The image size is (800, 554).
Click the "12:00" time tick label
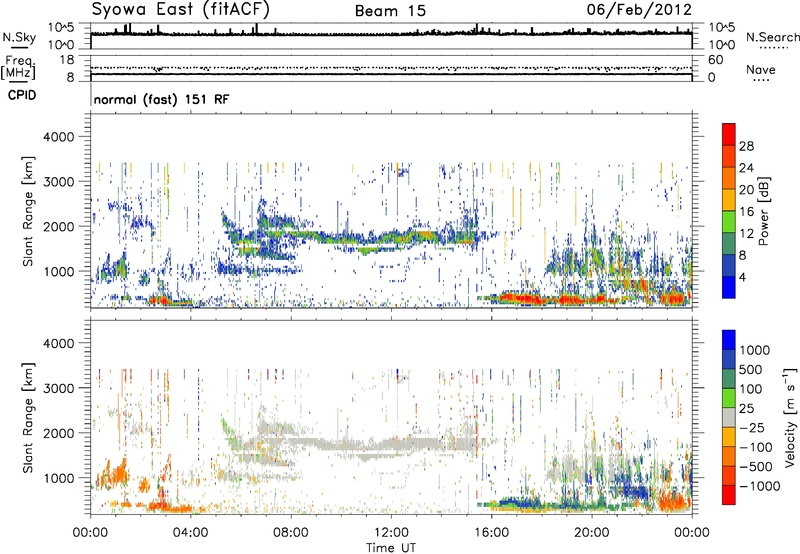pos(391,533)
